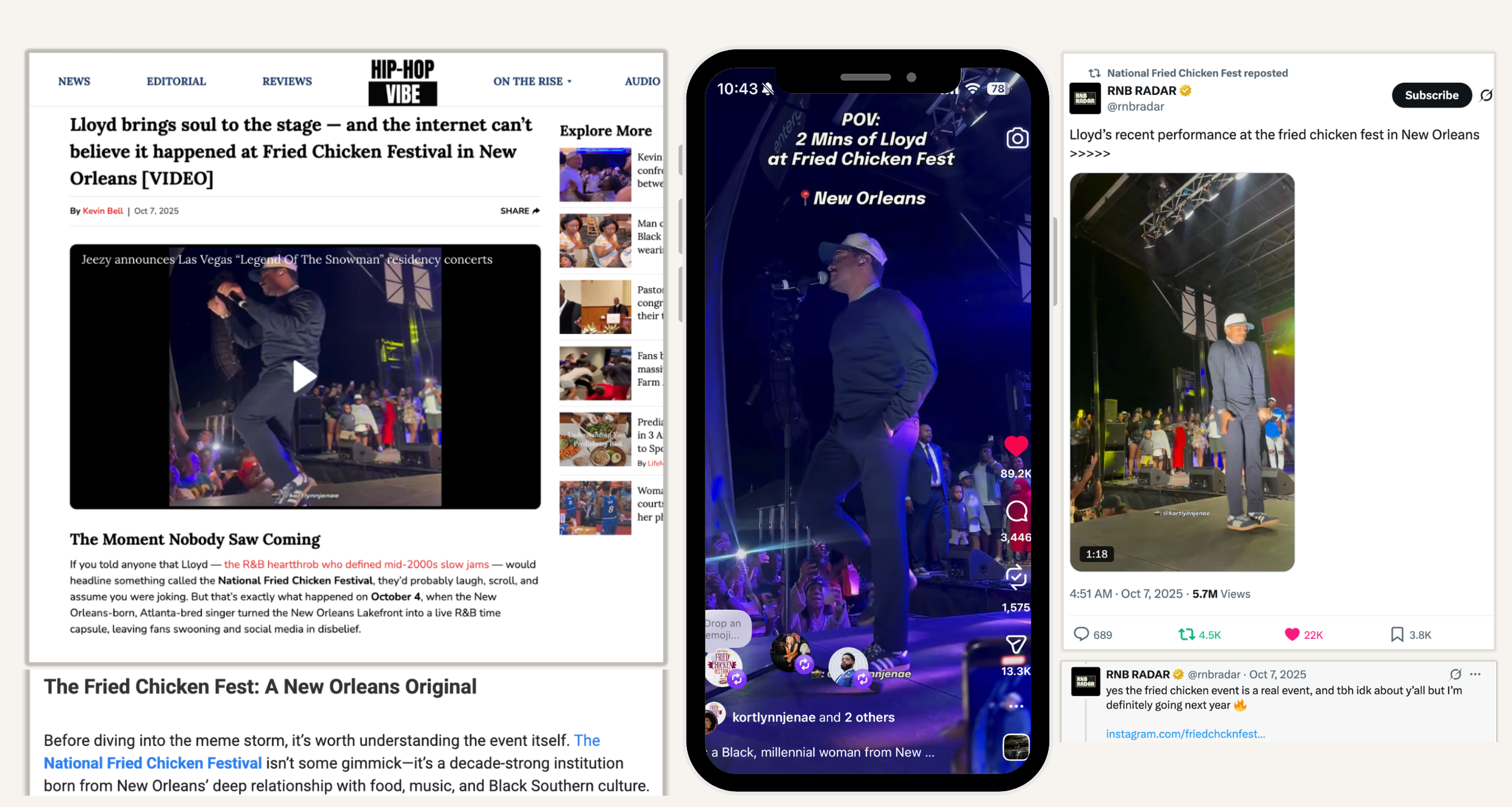Open the SHARE arrow on the article

520,211
